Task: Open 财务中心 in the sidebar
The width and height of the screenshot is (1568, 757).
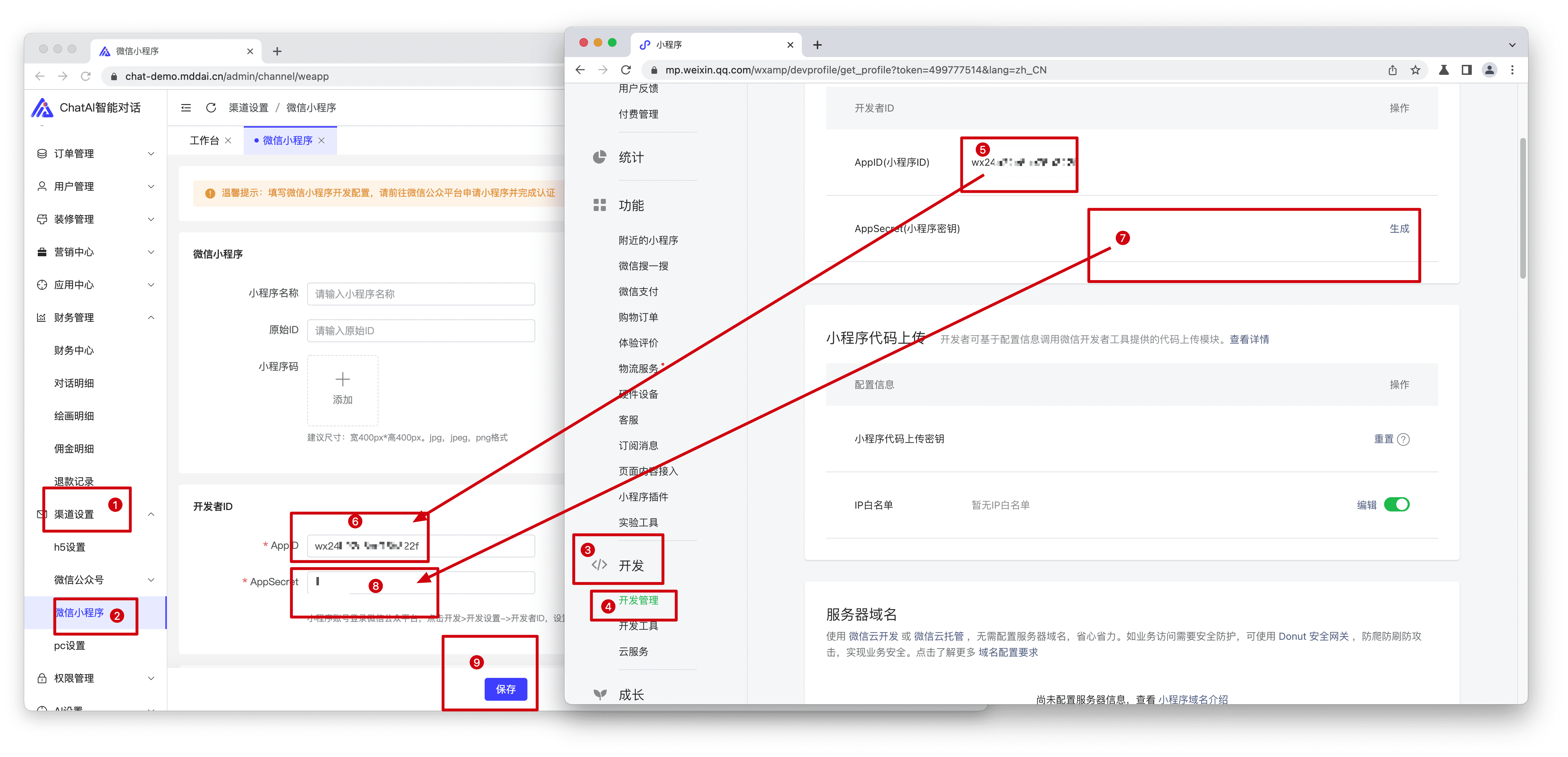Action: click(74, 350)
